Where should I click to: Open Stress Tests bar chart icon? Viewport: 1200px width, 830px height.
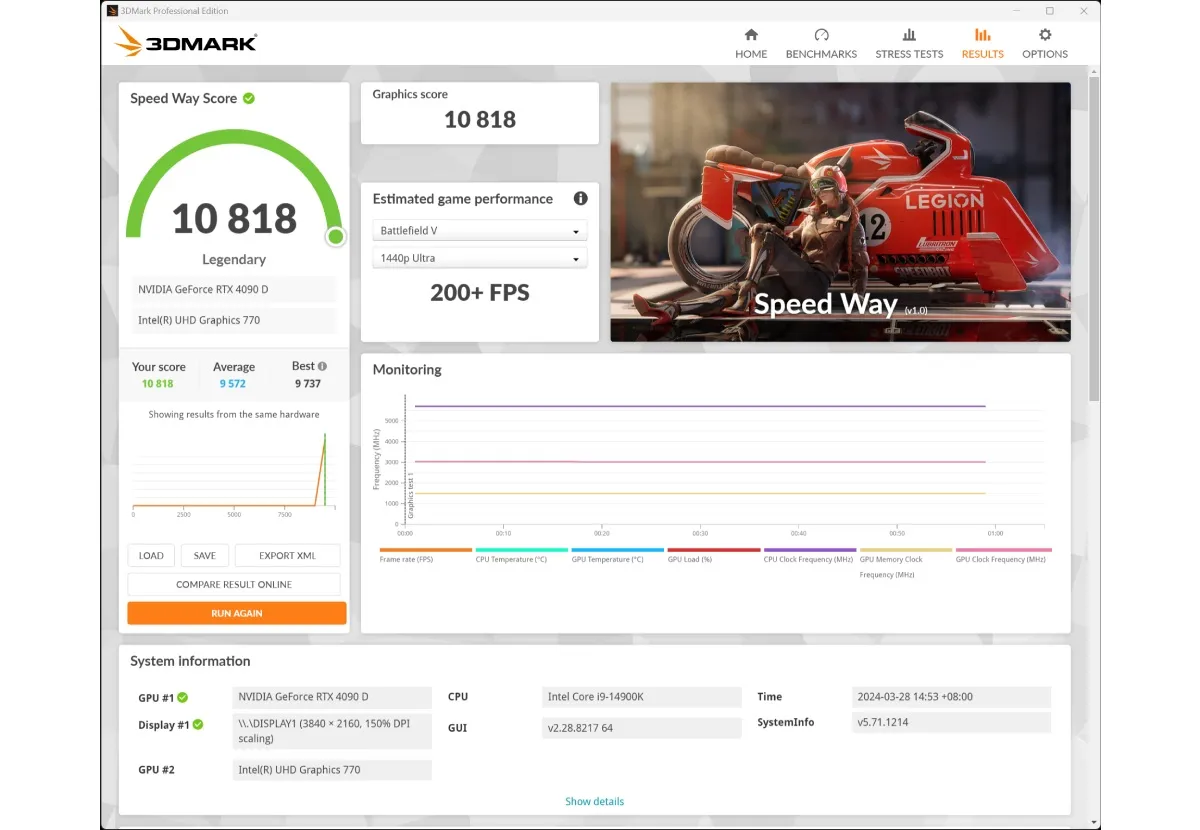(x=909, y=34)
